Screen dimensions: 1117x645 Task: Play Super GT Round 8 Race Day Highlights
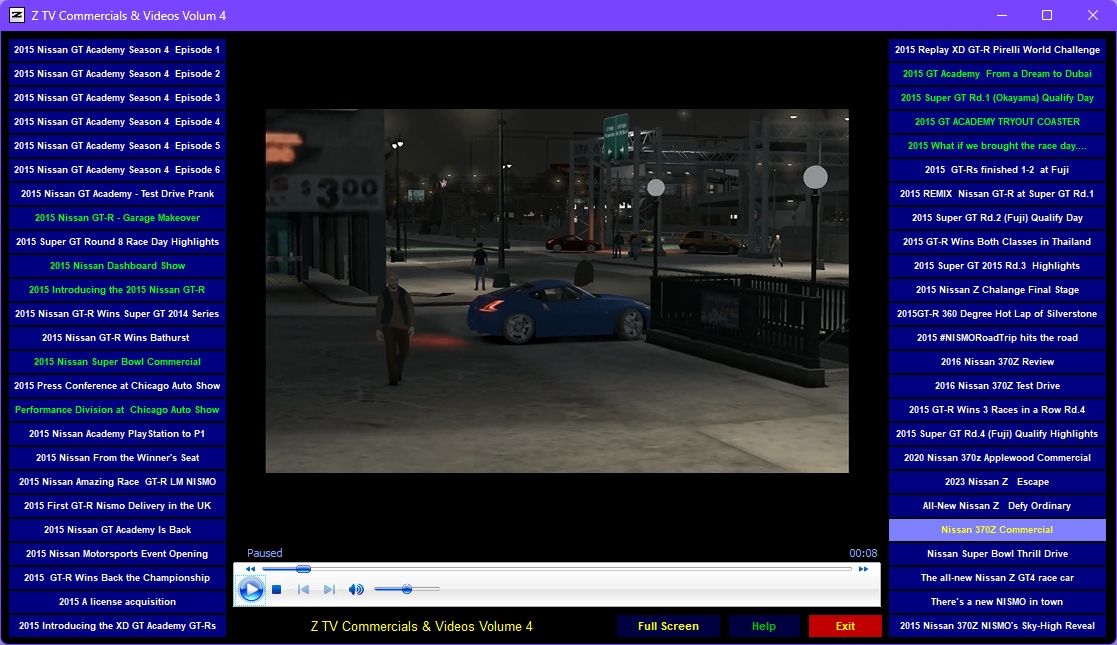(x=118, y=242)
